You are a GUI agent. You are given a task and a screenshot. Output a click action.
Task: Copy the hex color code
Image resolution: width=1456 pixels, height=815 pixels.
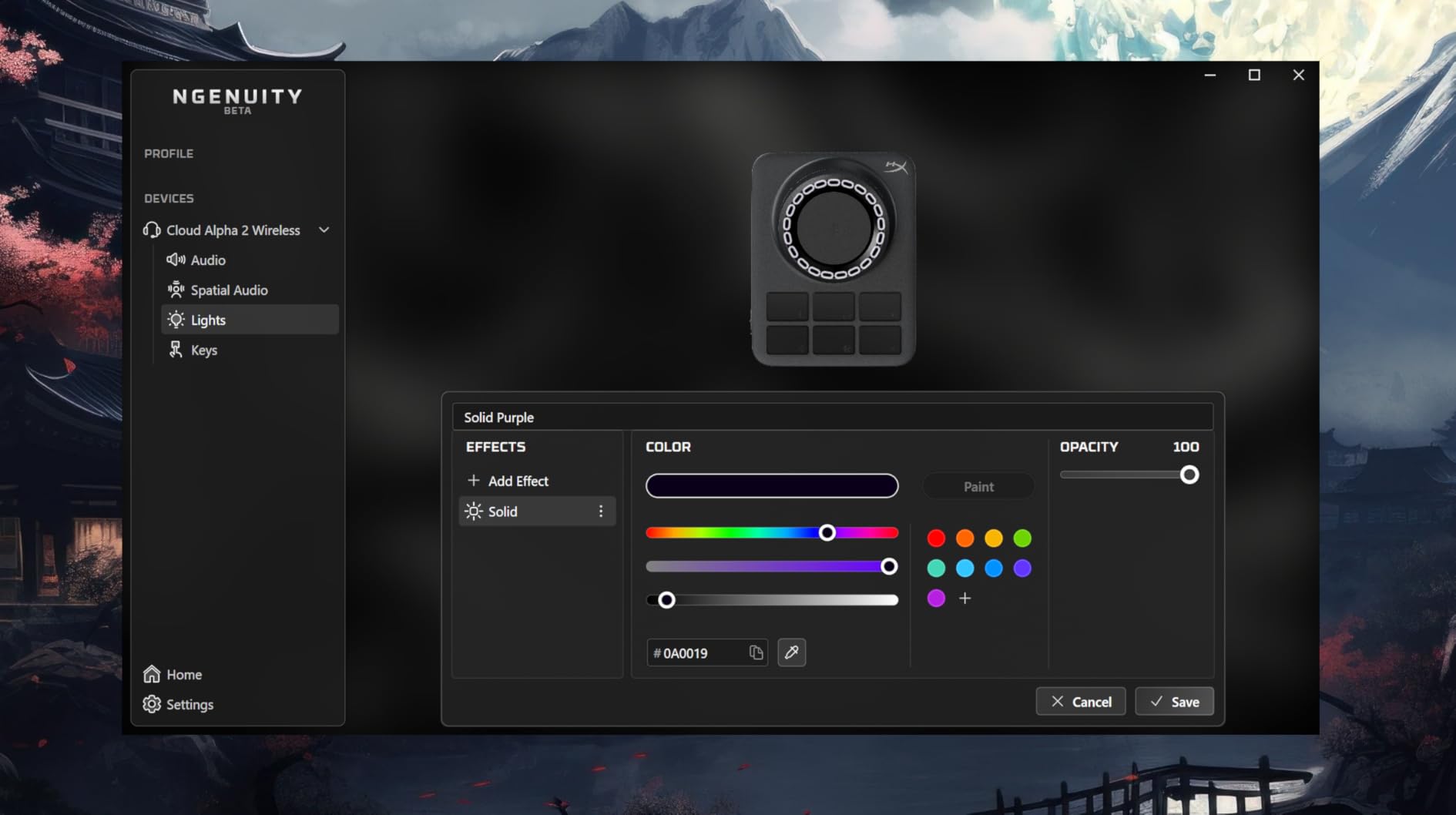[757, 652]
